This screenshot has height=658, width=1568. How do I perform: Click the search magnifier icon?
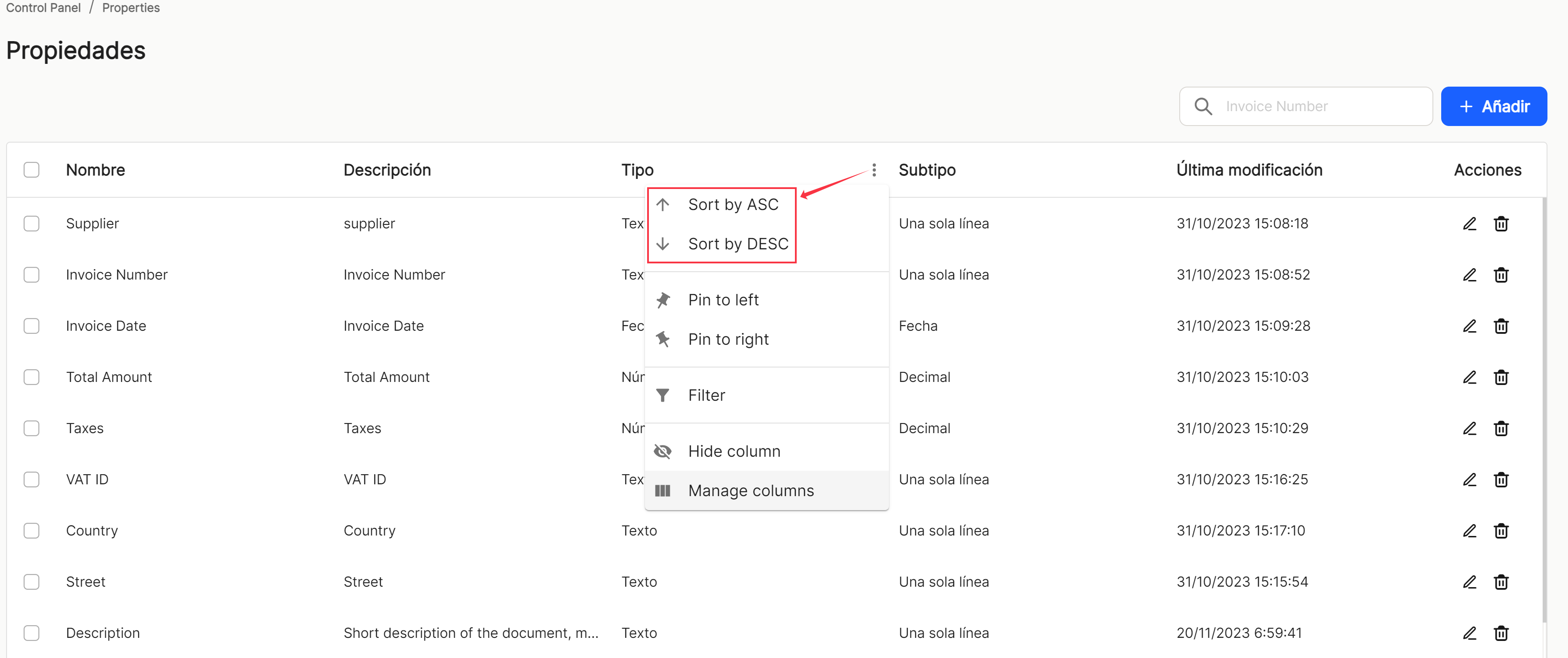(1203, 106)
